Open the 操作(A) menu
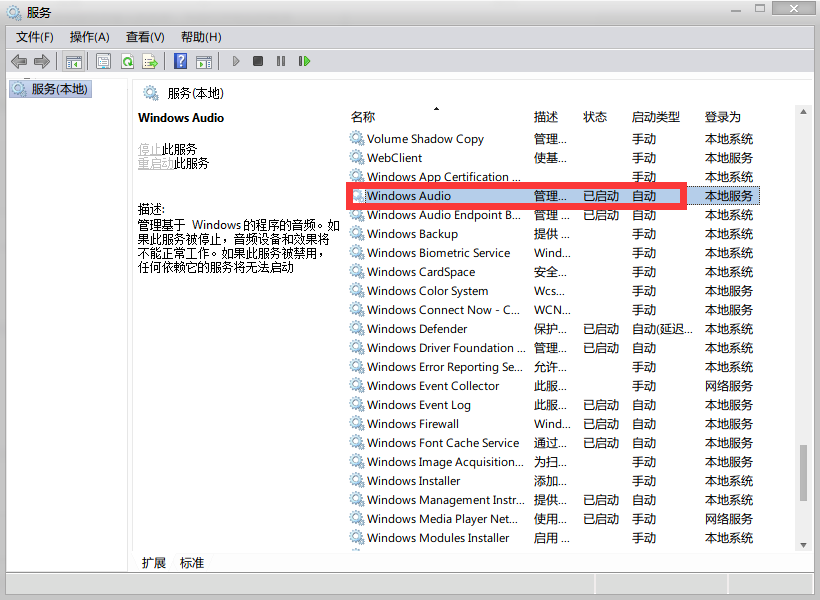The height and width of the screenshot is (600, 820). point(89,37)
